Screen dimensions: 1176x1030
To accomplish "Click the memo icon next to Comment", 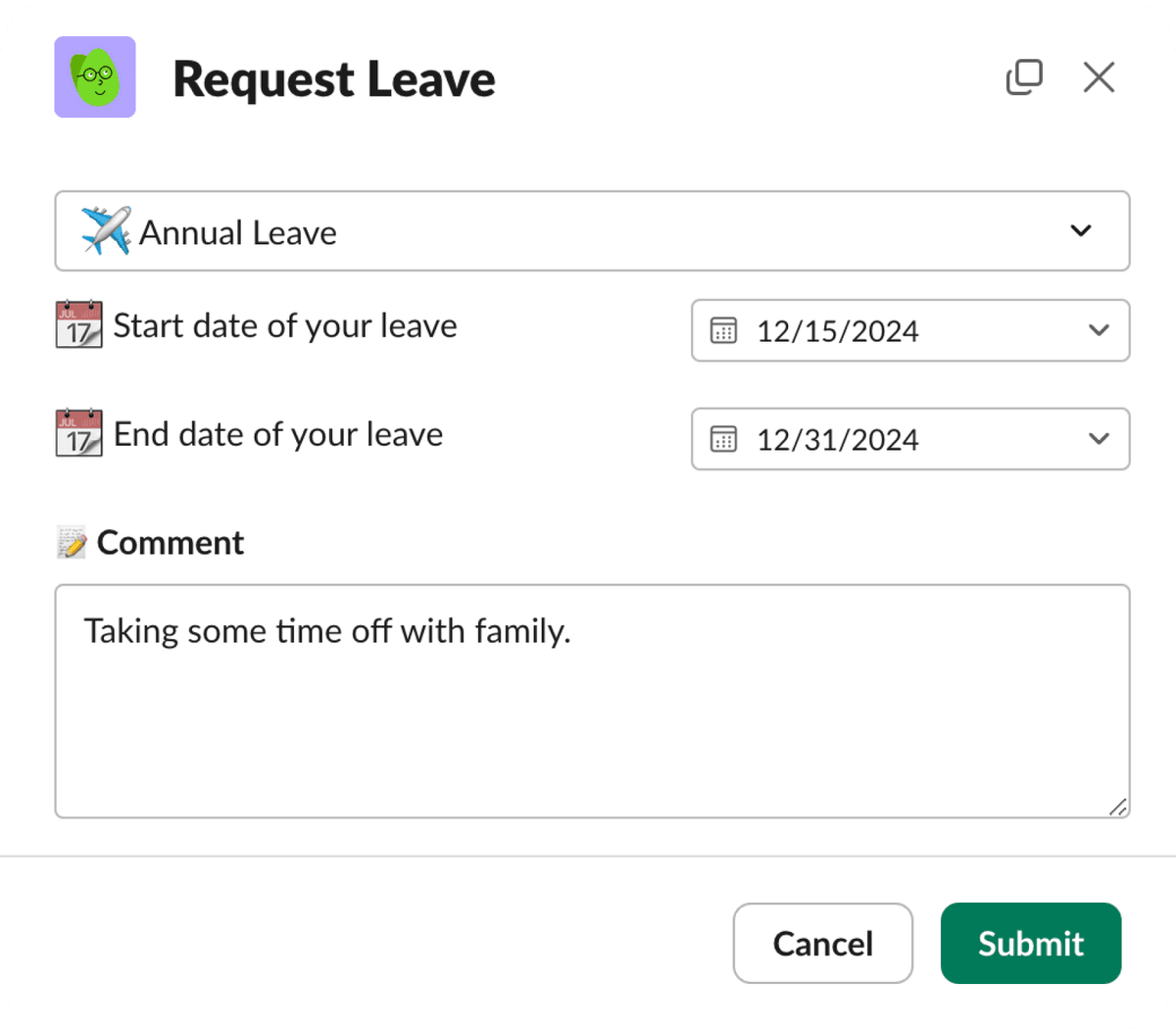I will (72, 541).
